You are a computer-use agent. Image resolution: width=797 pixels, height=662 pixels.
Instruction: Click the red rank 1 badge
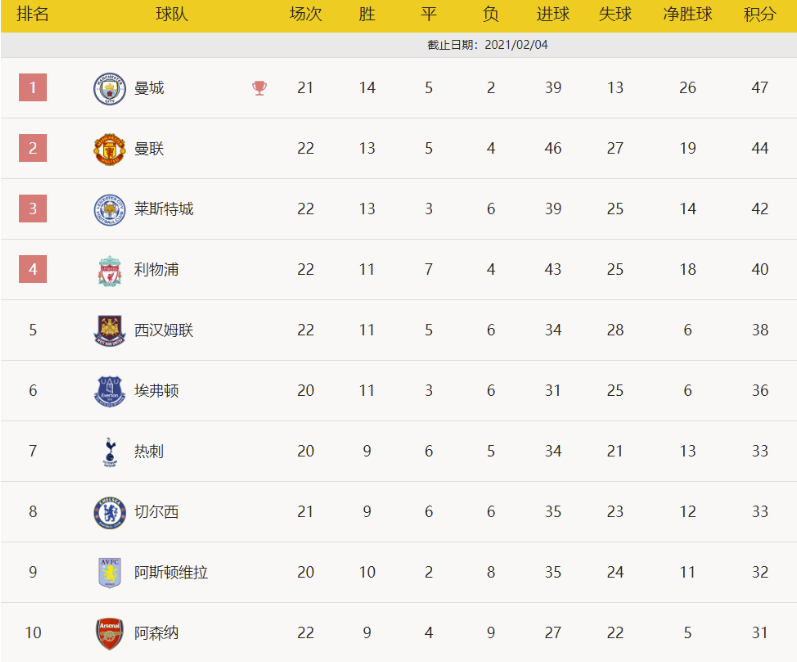point(33,88)
